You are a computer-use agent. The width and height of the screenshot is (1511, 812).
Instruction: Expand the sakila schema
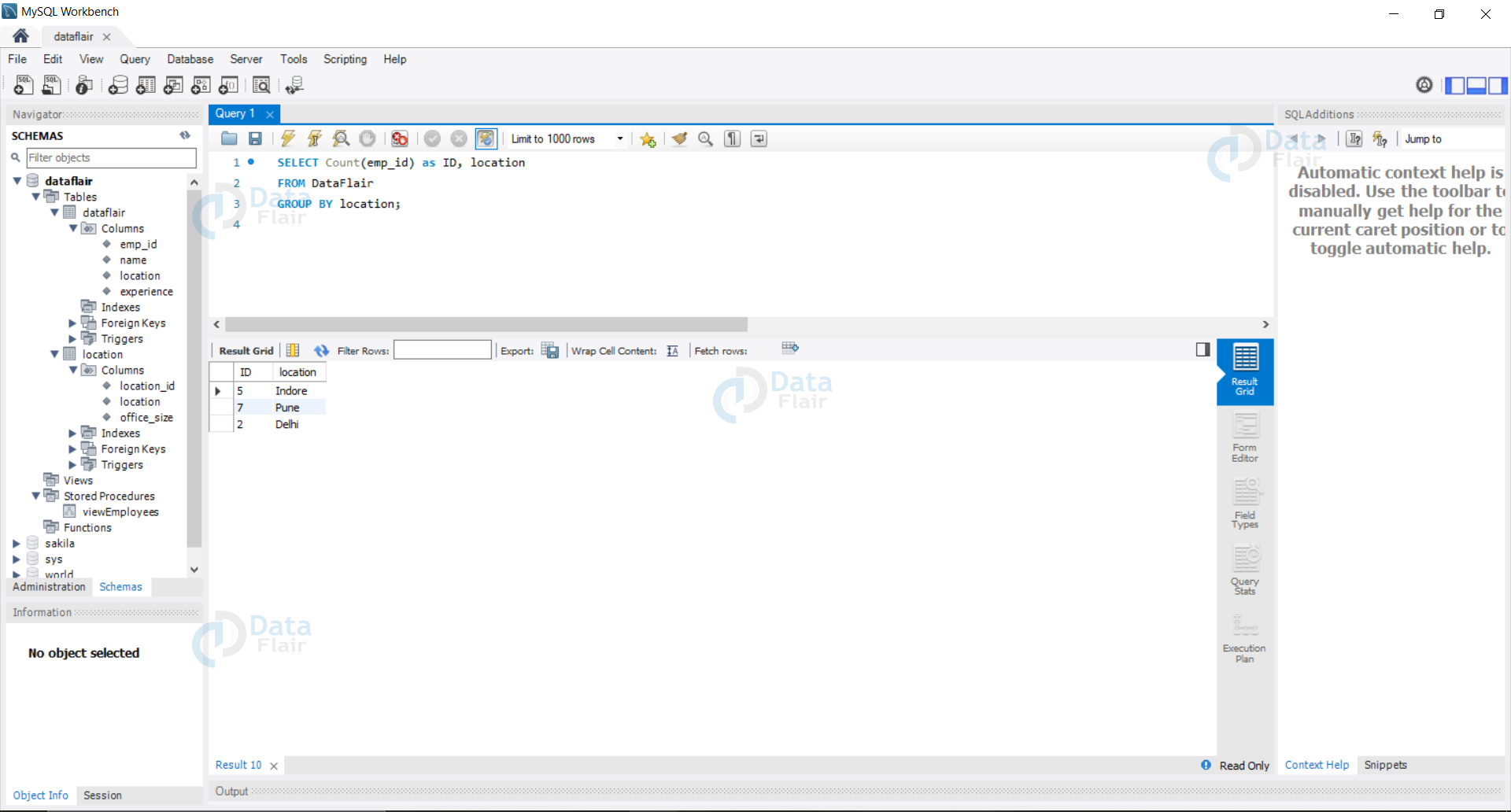[x=16, y=543]
